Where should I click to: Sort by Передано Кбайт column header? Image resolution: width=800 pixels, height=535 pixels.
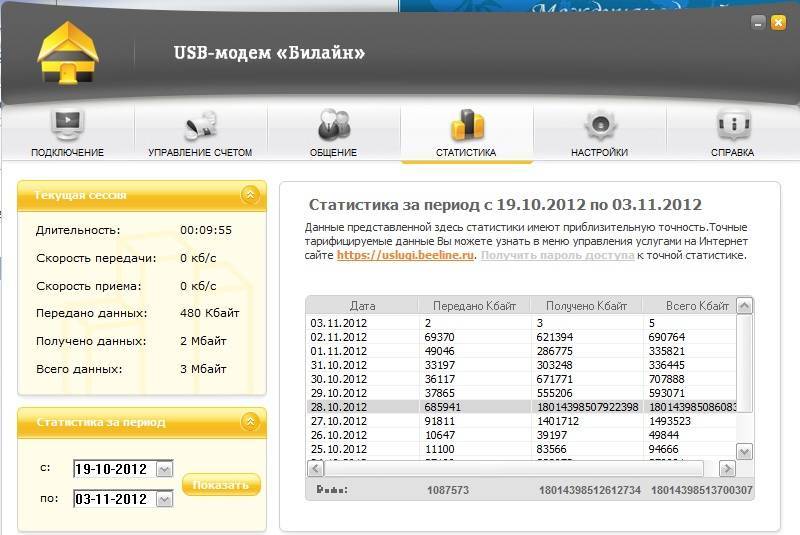click(474, 306)
